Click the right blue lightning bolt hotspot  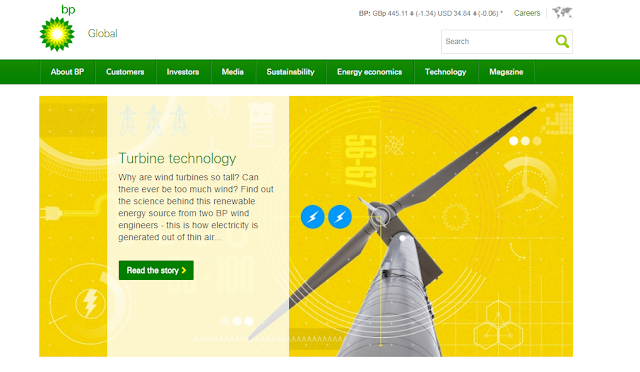(x=340, y=217)
